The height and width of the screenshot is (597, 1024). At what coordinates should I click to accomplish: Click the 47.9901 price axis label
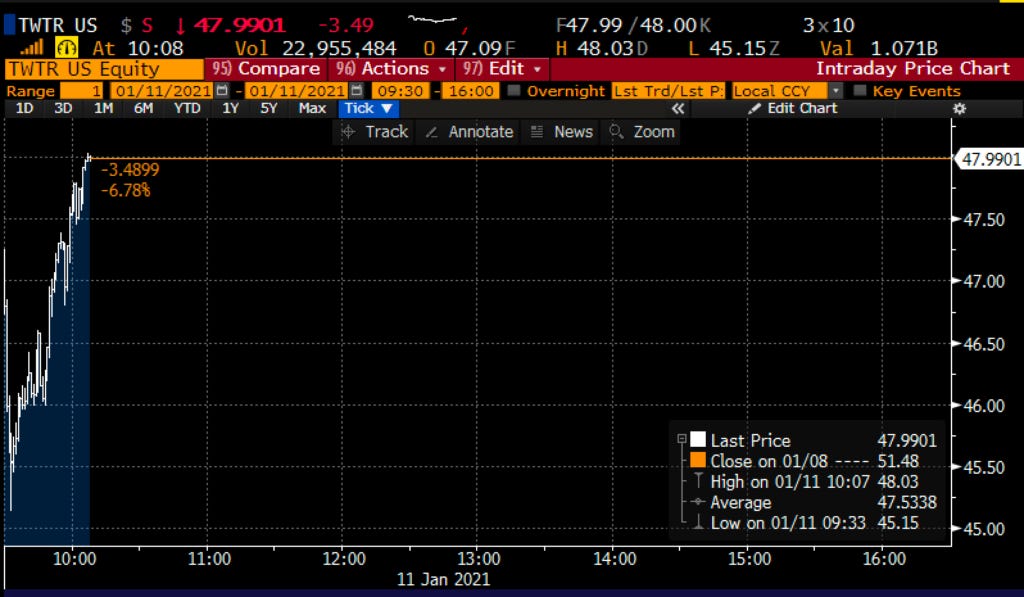pos(990,159)
